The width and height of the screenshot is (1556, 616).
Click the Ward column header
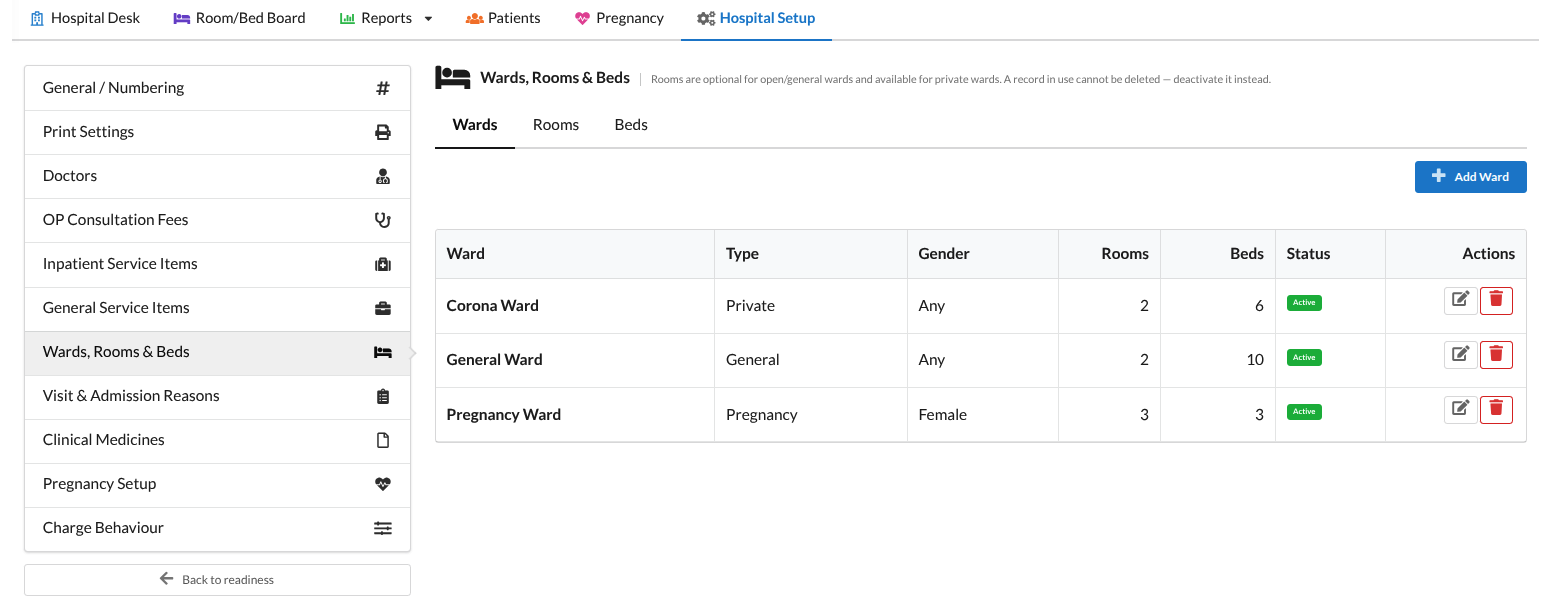pyautogui.click(x=575, y=254)
